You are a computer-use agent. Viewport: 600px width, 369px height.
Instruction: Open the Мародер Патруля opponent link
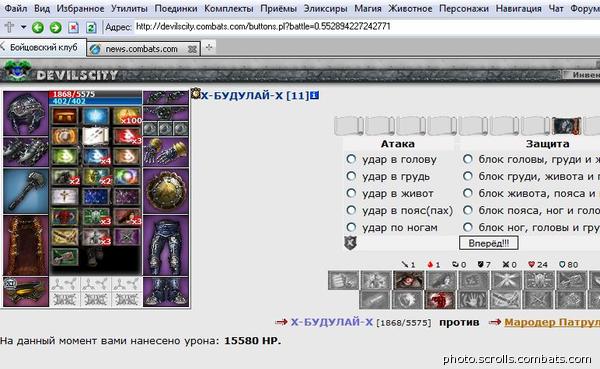[552, 322]
